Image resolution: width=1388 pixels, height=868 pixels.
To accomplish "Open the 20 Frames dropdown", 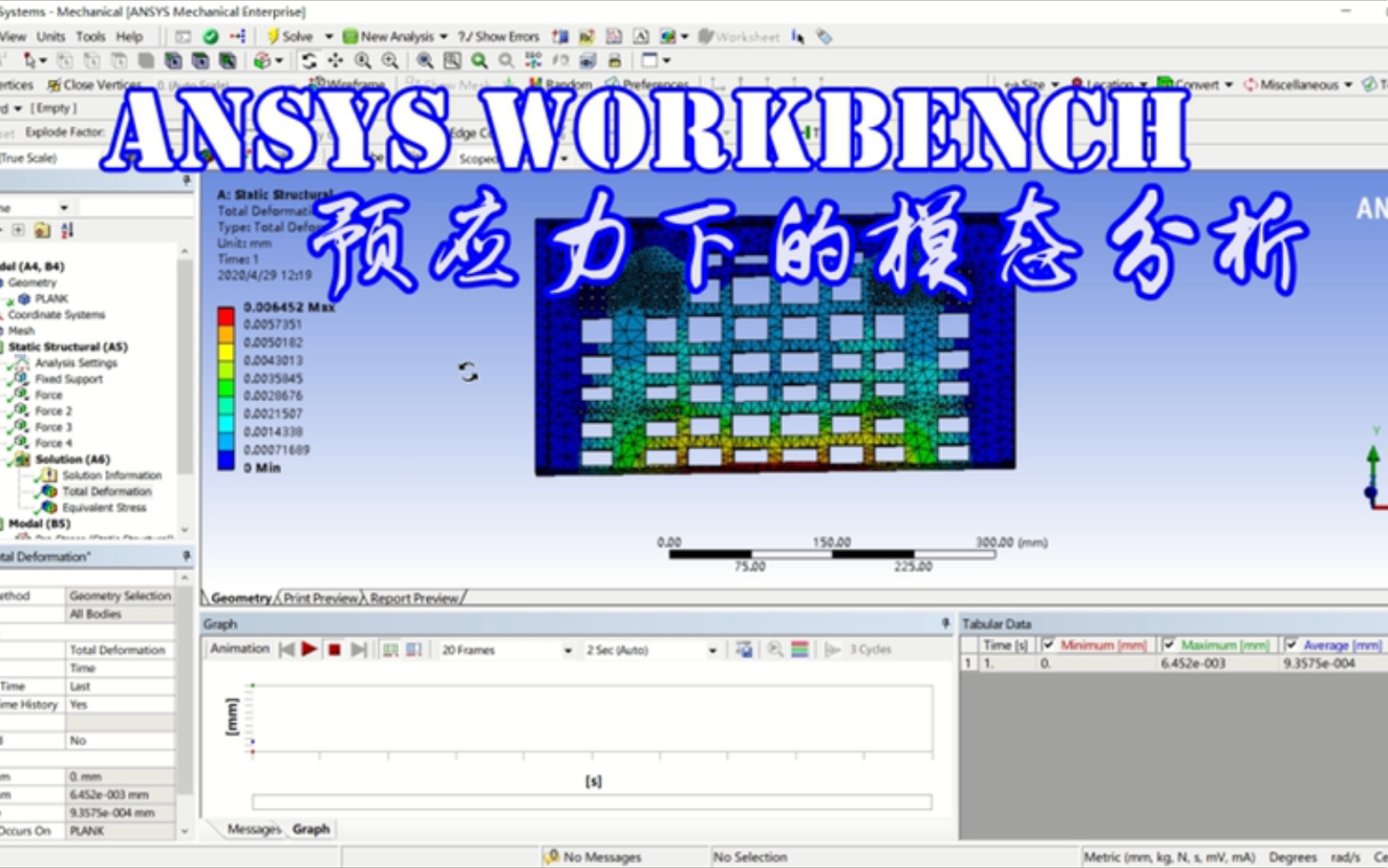I will (x=570, y=649).
